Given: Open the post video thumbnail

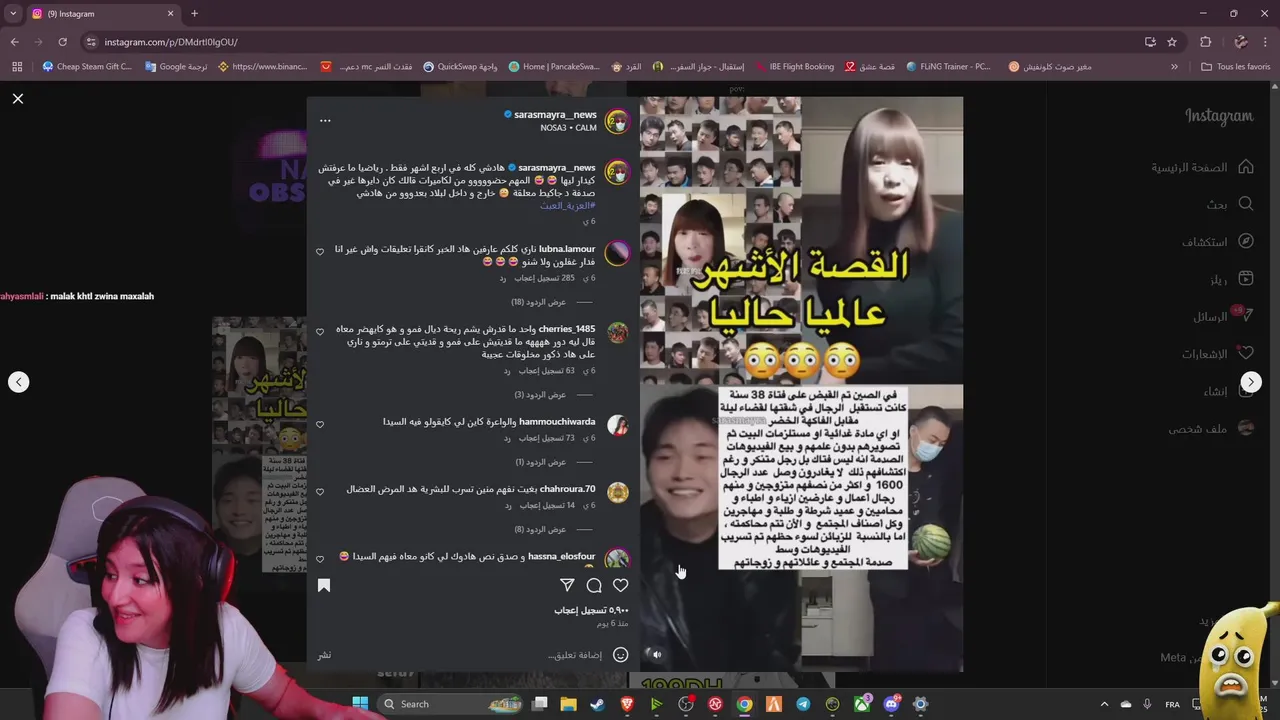Looking at the screenshot, I should (x=801, y=384).
